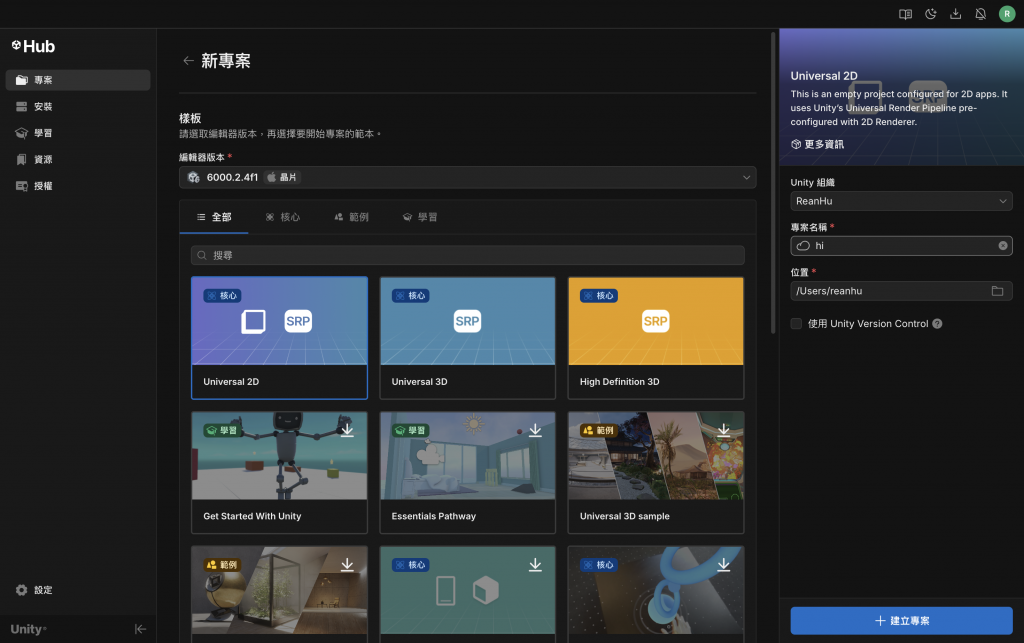This screenshot has width=1024, height=643.
Task: Open the 專案 (Projects) sidebar item
Action: pos(78,80)
